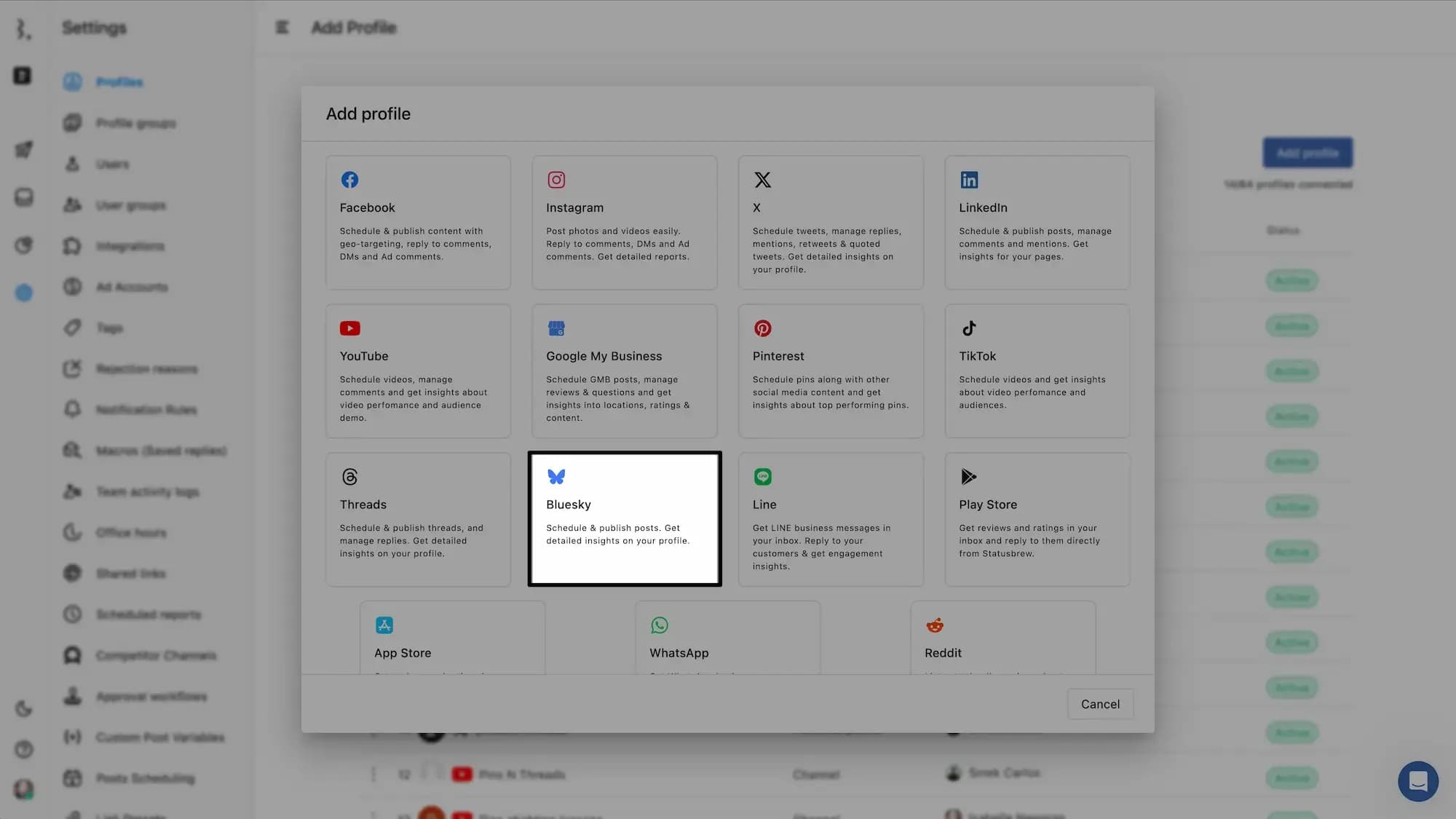Open the support chat bubble
The height and width of the screenshot is (819, 1456).
1418,781
